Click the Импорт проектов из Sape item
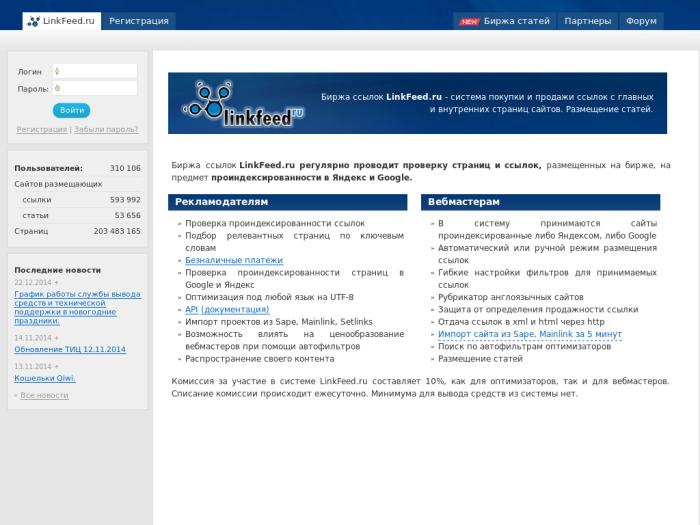Viewport: 700px width, 525px height. pos(279,321)
